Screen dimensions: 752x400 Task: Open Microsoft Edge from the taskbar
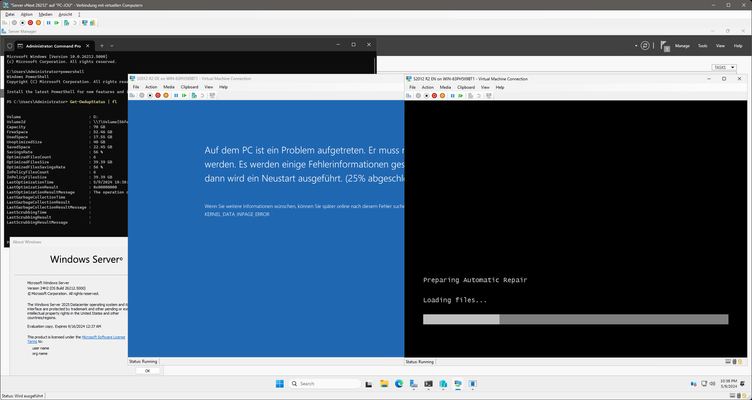point(399,384)
